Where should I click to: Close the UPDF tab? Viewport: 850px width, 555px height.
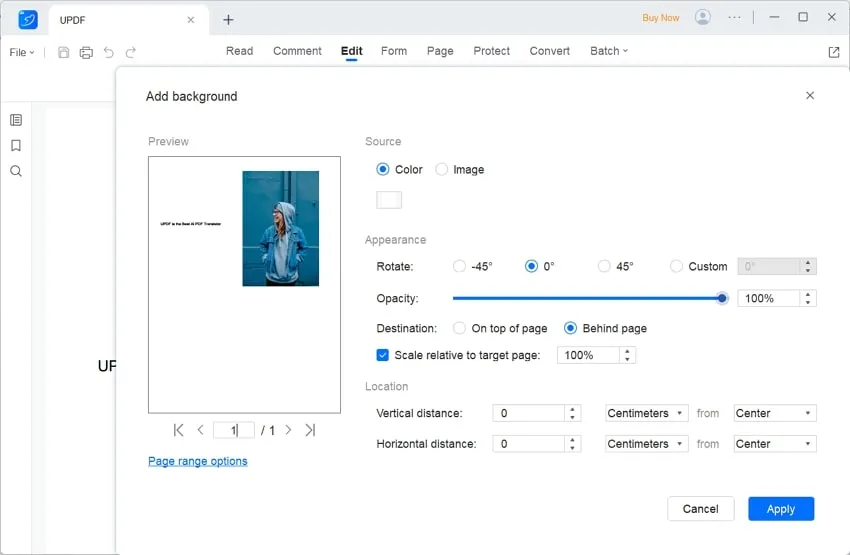click(191, 20)
